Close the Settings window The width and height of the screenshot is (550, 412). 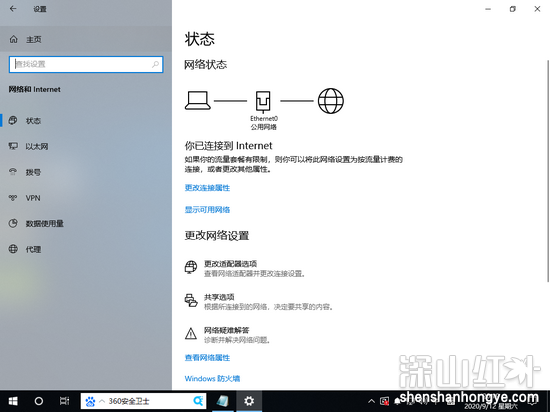click(537, 9)
